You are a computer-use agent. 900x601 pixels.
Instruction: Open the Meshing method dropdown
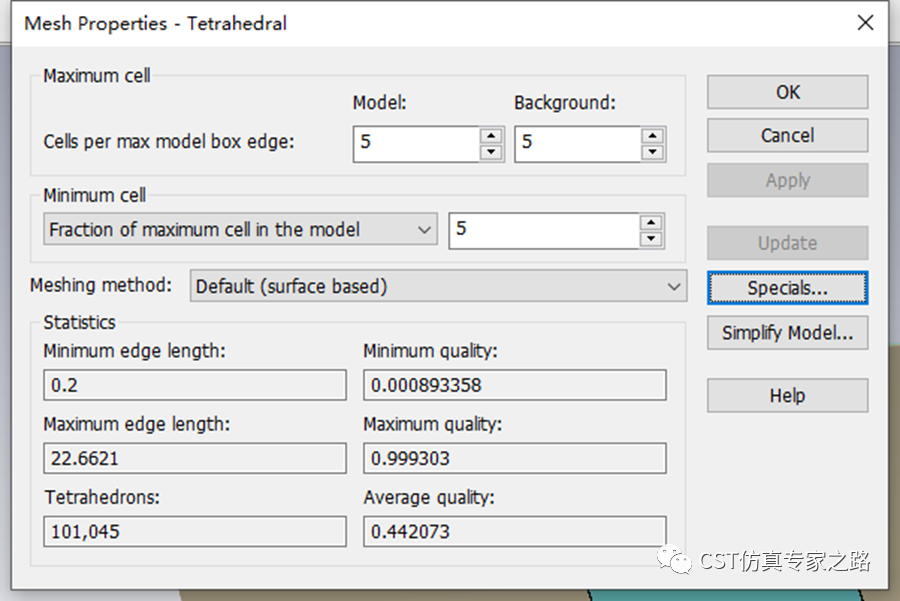click(438, 286)
